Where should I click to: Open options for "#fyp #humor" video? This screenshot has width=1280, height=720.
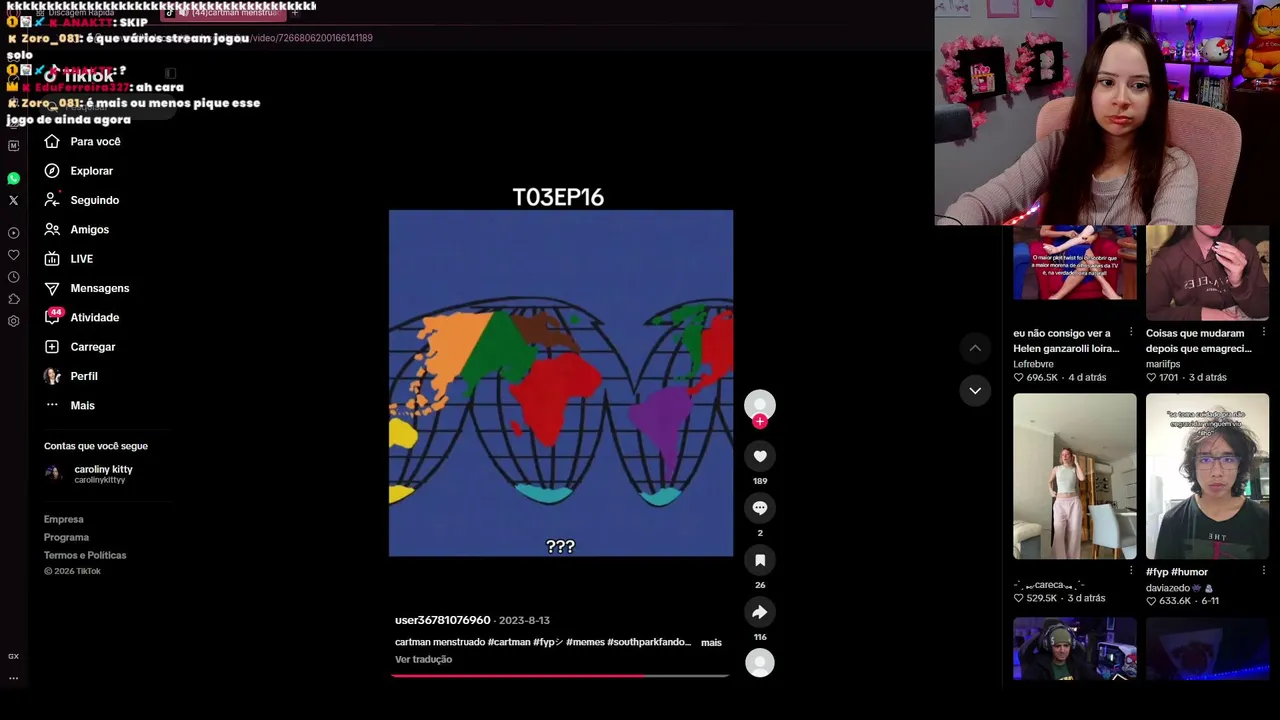tap(1264, 571)
